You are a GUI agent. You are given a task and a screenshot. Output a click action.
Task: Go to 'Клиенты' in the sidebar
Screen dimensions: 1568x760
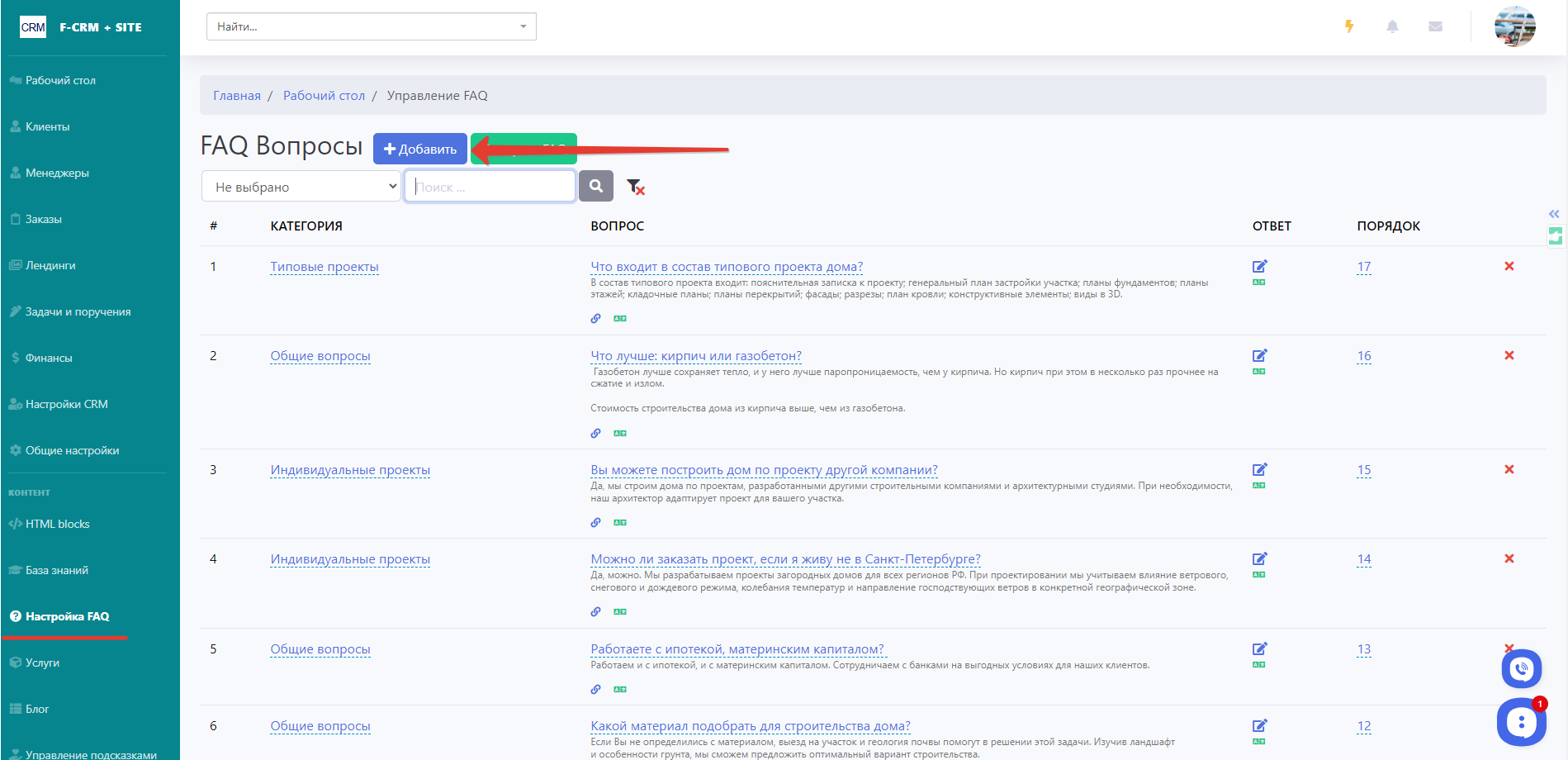47,126
